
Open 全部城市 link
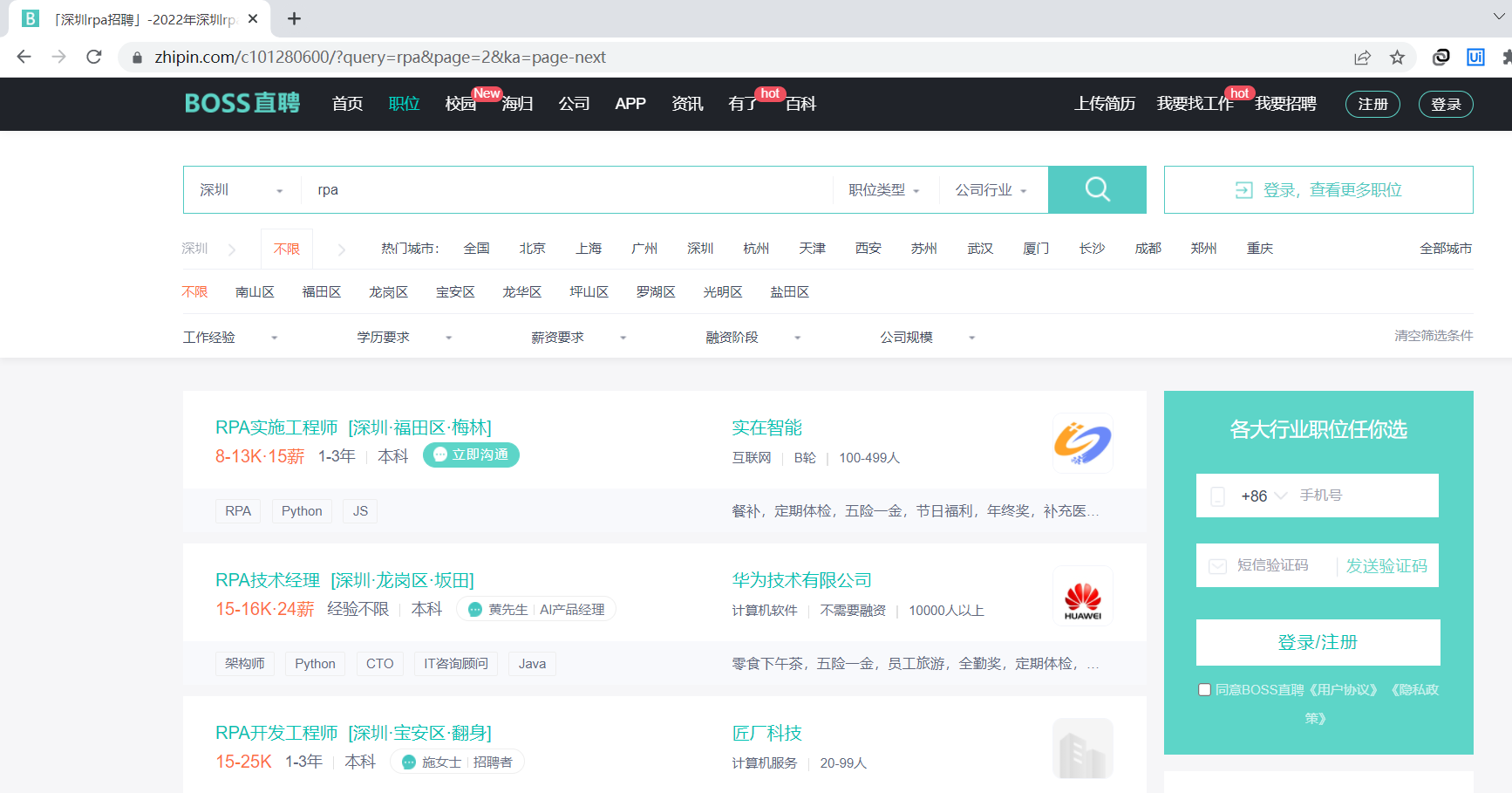pyautogui.click(x=1446, y=249)
